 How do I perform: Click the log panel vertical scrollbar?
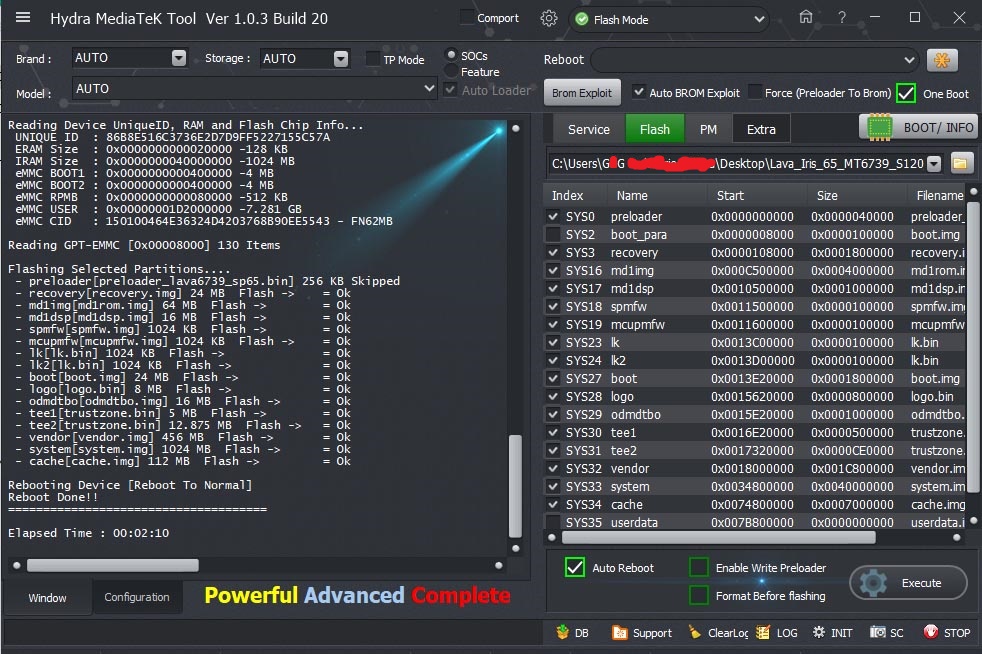515,486
